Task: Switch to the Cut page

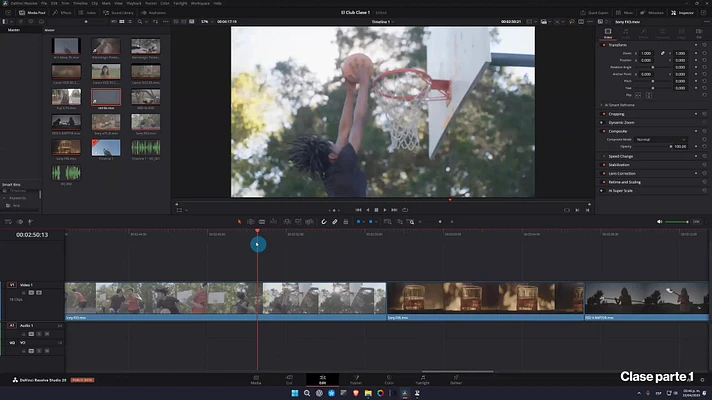Action: pos(289,380)
